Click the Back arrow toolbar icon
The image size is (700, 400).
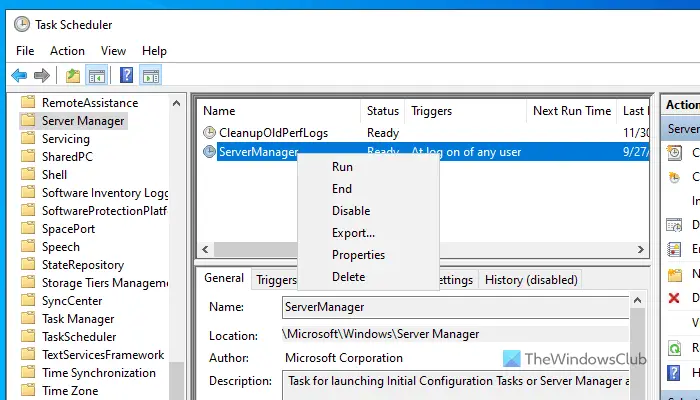pyautogui.click(x=19, y=75)
